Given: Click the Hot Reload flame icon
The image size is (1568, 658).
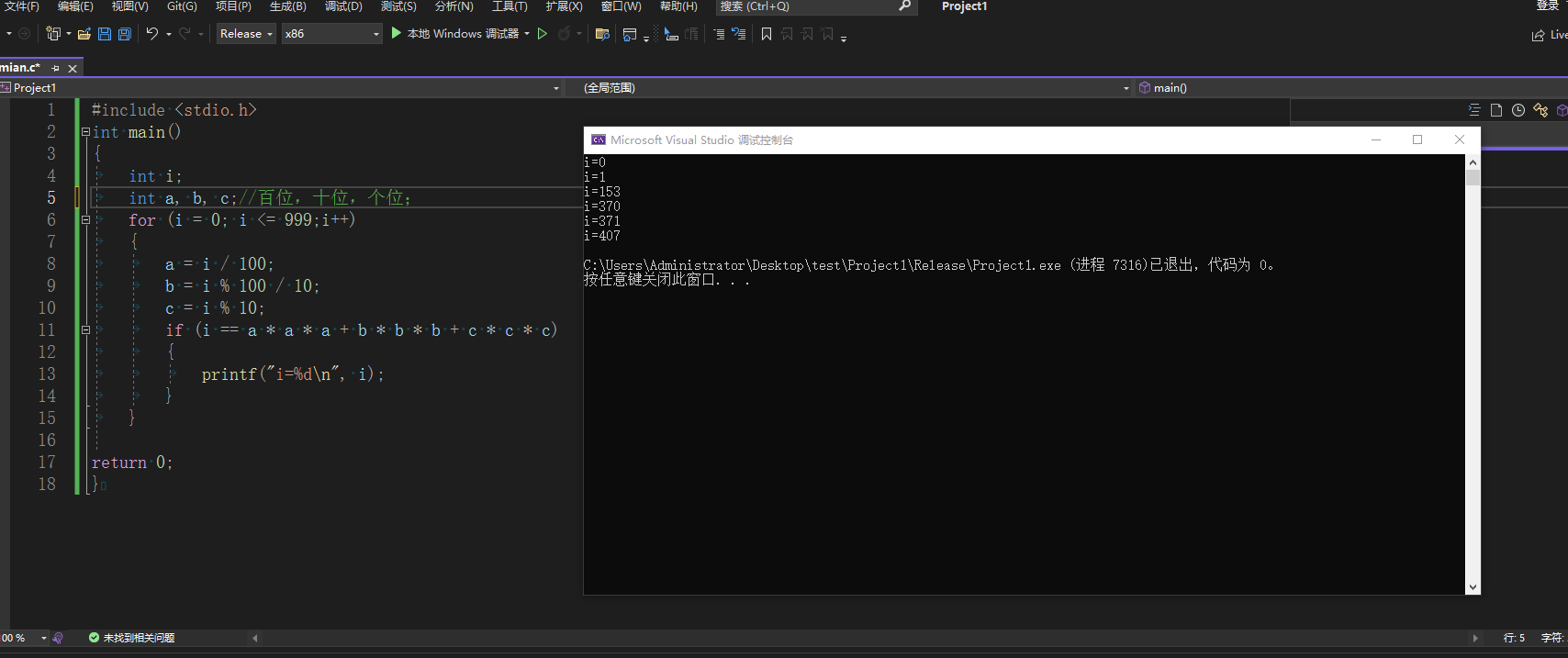Looking at the screenshot, I should [565, 34].
